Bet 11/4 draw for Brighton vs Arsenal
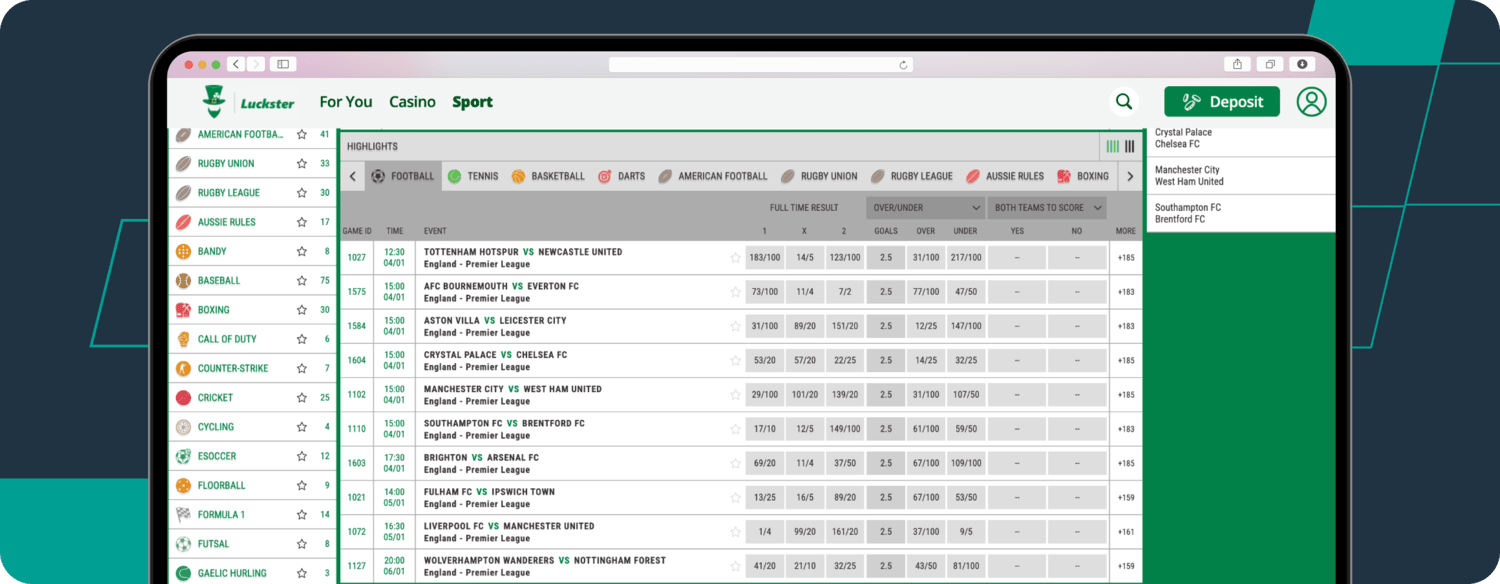1500x584 pixels. [805, 463]
